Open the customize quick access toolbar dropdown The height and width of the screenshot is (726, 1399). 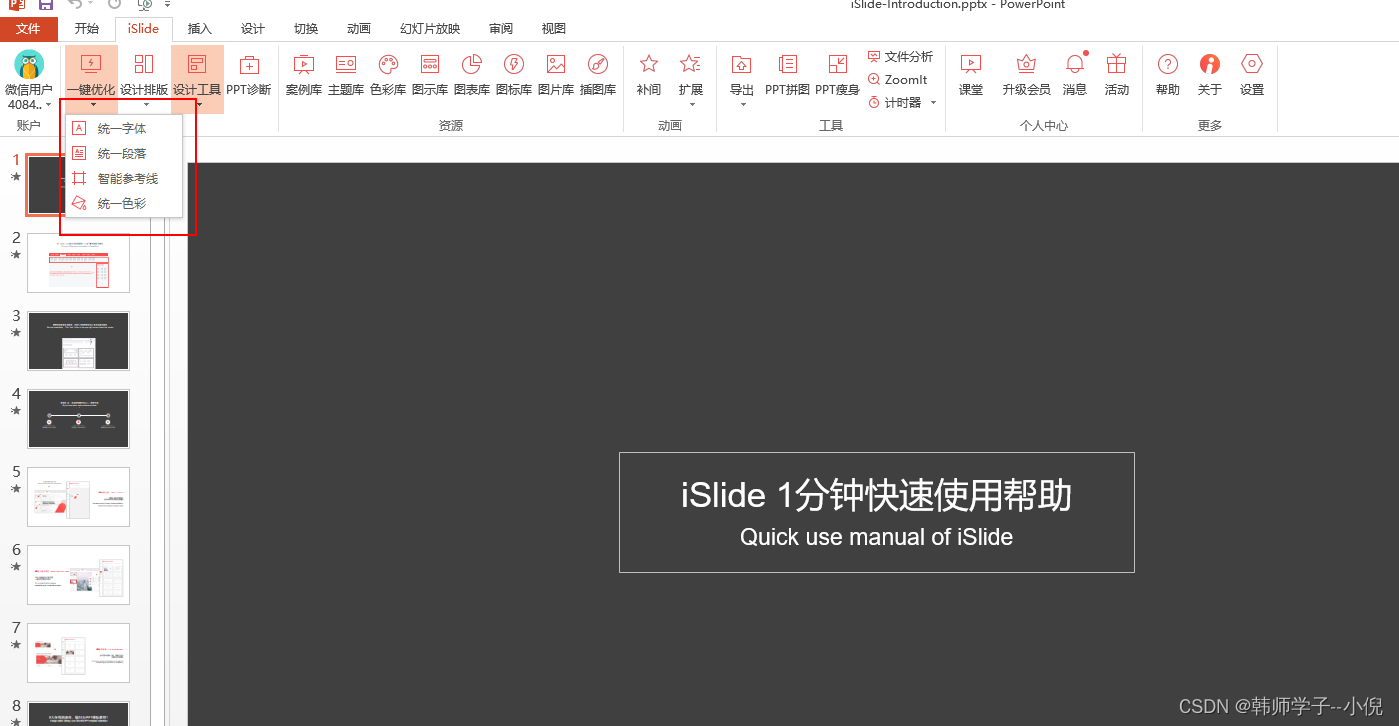click(168, 5)
